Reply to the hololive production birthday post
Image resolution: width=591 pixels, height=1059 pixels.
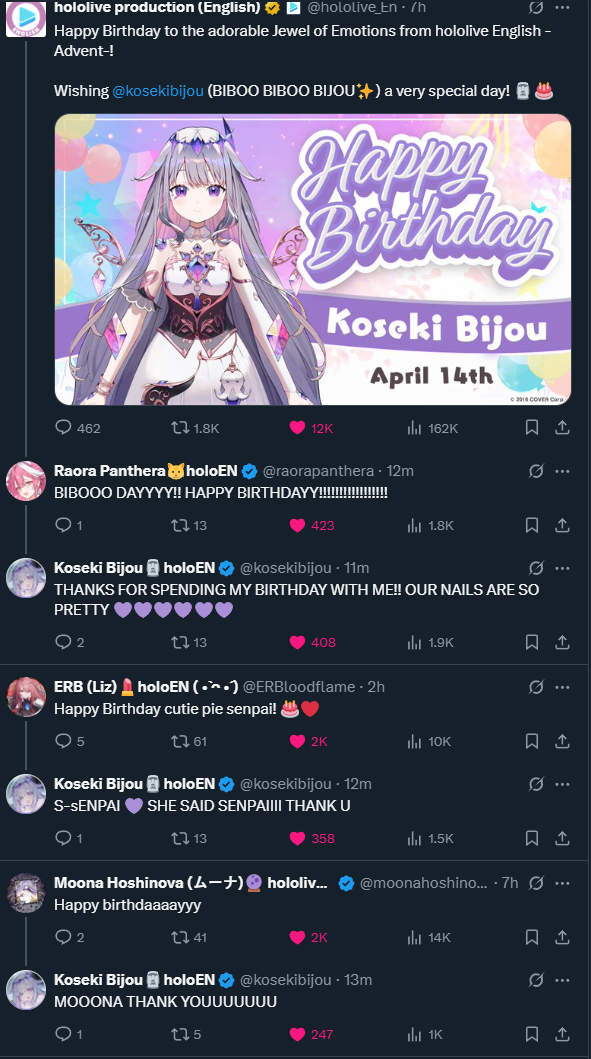[77, 428]
